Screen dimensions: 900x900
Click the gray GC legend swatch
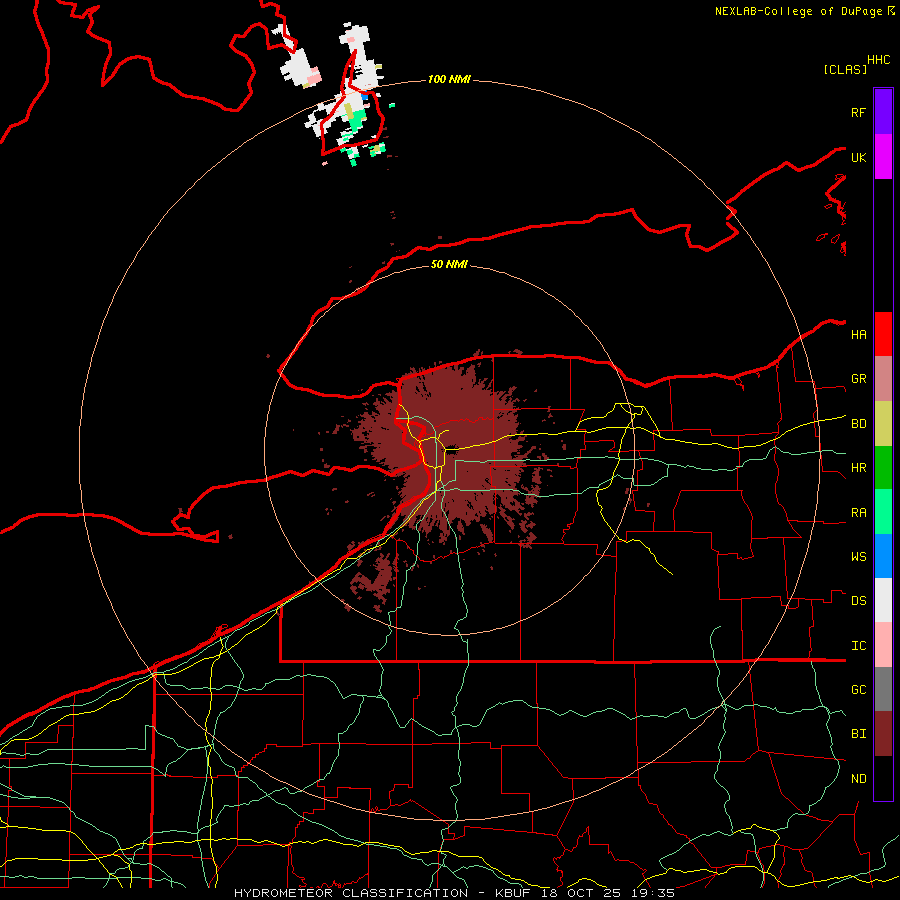[883, 689]
